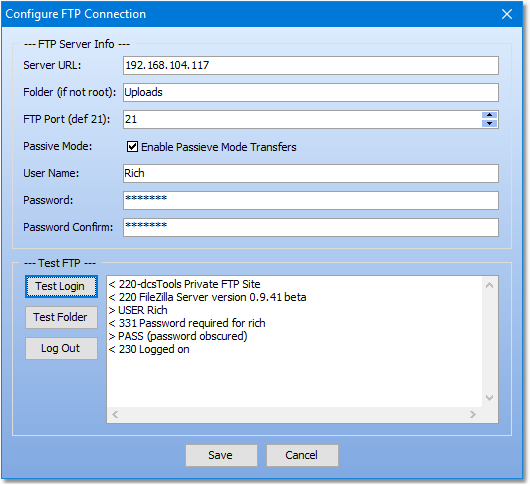This screenshot has height=486, width=530.
Task: Click into the Password field
Action: (311, 200)
